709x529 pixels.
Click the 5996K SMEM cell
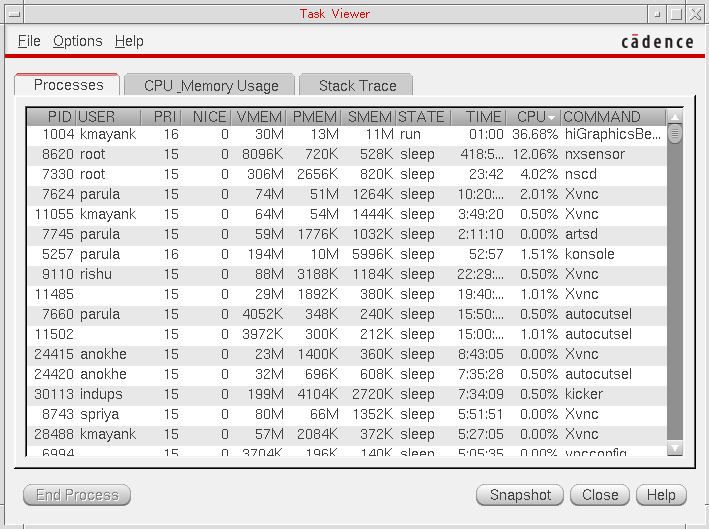(x=373, y=254)
